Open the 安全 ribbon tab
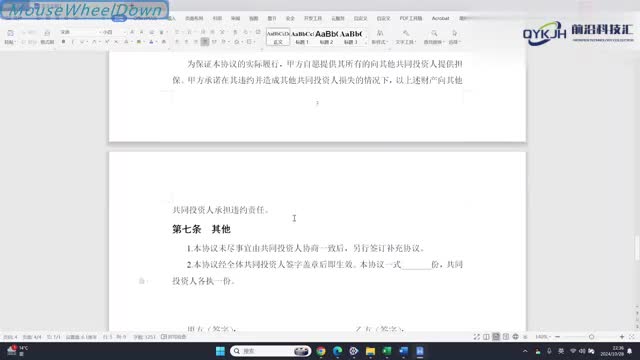 point(290,18)
